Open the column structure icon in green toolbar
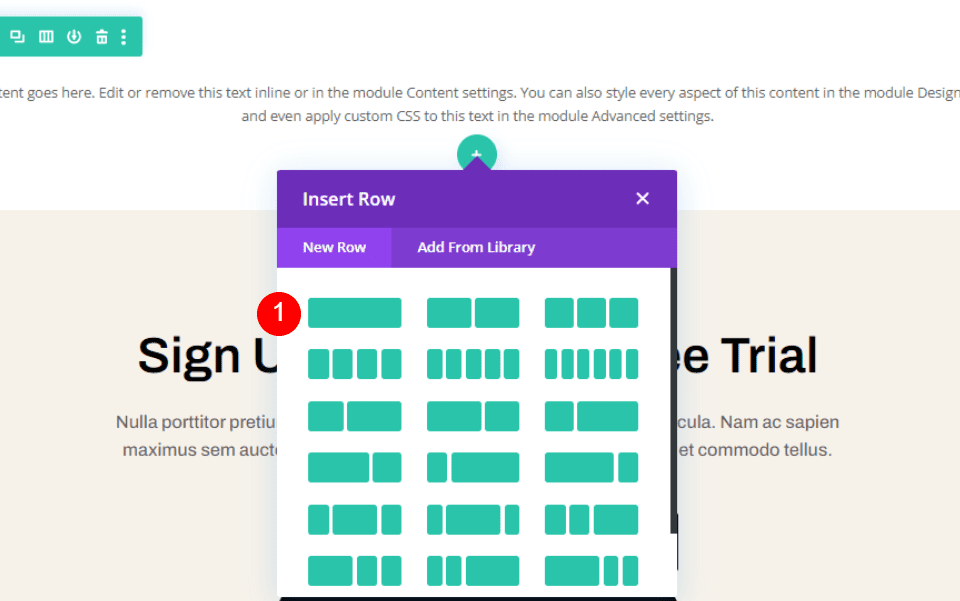This screenshot has height=601, width=960. [x=45, y=37]
